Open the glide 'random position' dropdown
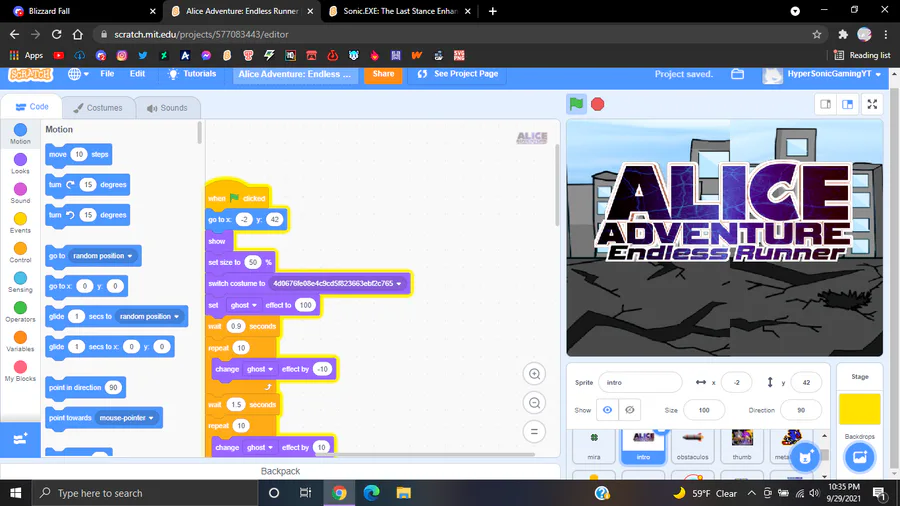The width and height of the screenshot is (900, 506). [149, 317]
